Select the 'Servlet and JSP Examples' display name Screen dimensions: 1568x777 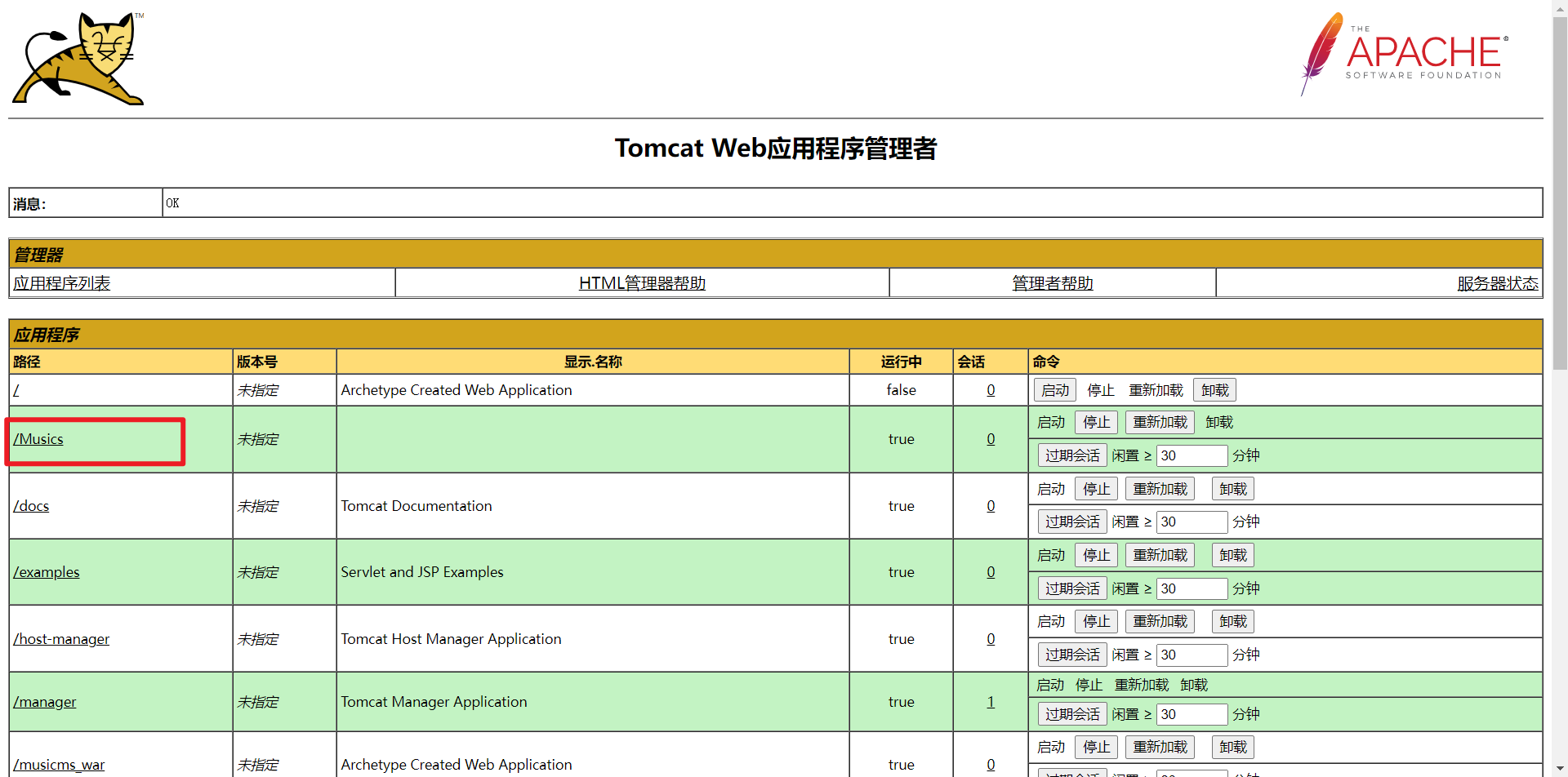(422, 572)
